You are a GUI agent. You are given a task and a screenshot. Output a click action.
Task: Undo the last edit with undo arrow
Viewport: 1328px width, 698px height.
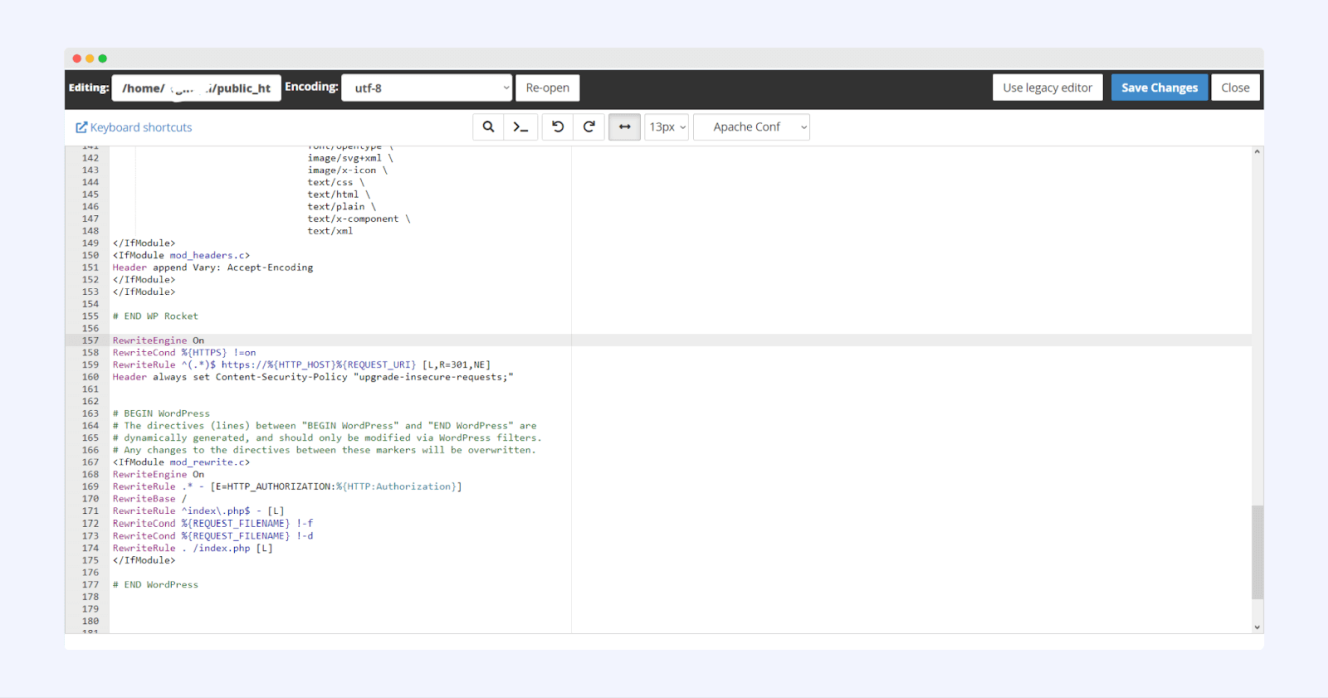tap(558, 127)
